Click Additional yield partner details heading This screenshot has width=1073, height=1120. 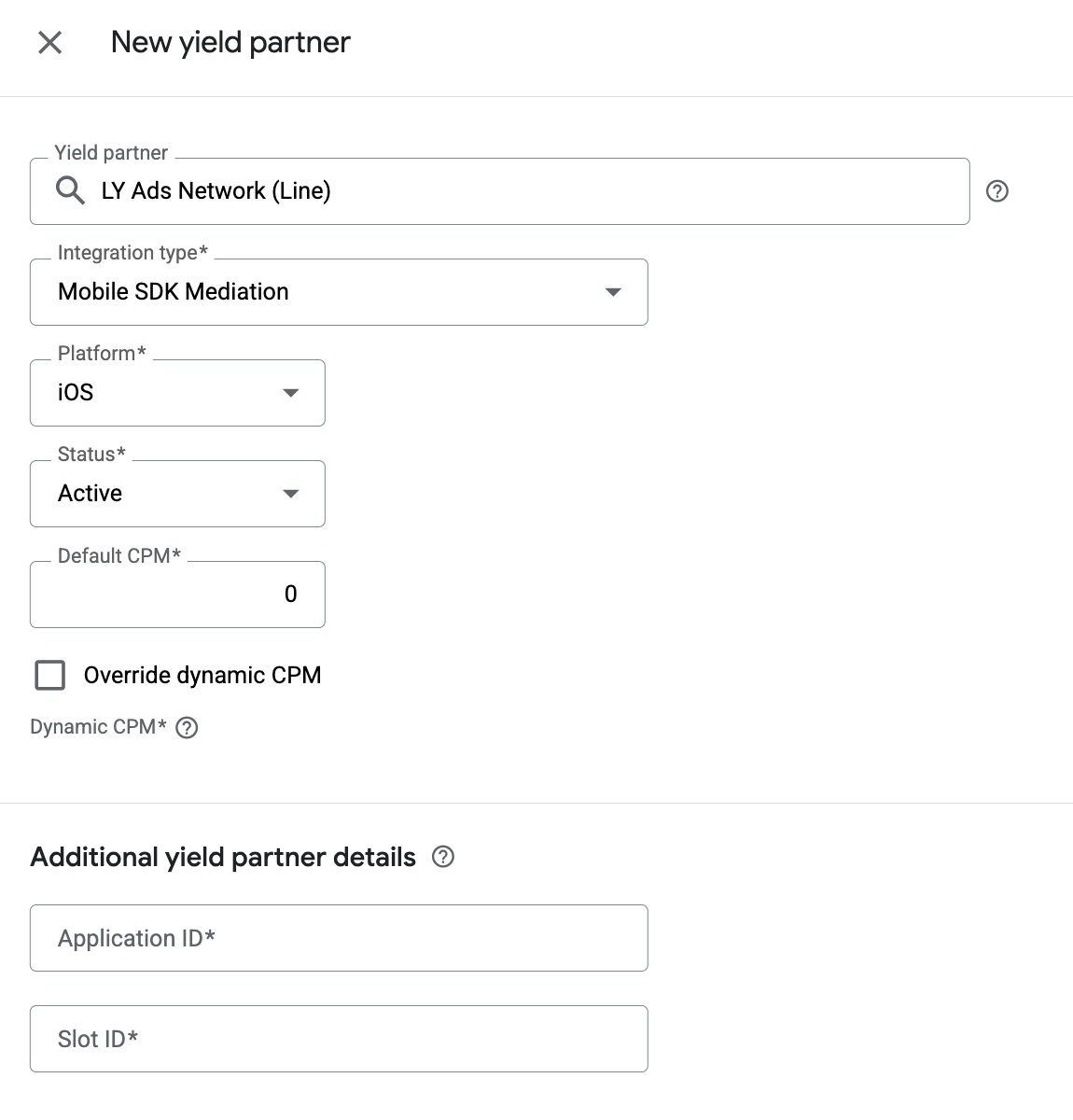223,857
